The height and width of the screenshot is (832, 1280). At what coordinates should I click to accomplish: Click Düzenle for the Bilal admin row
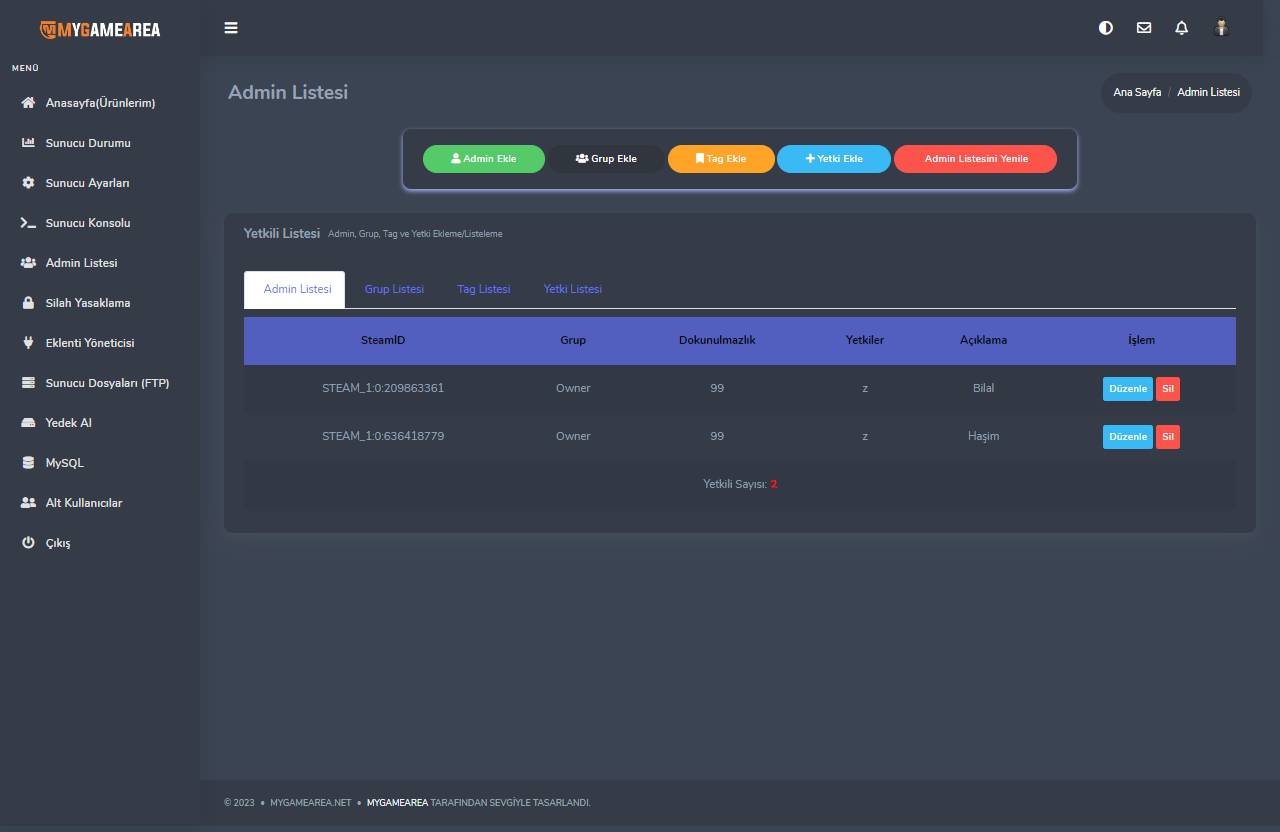(1127, 389)
